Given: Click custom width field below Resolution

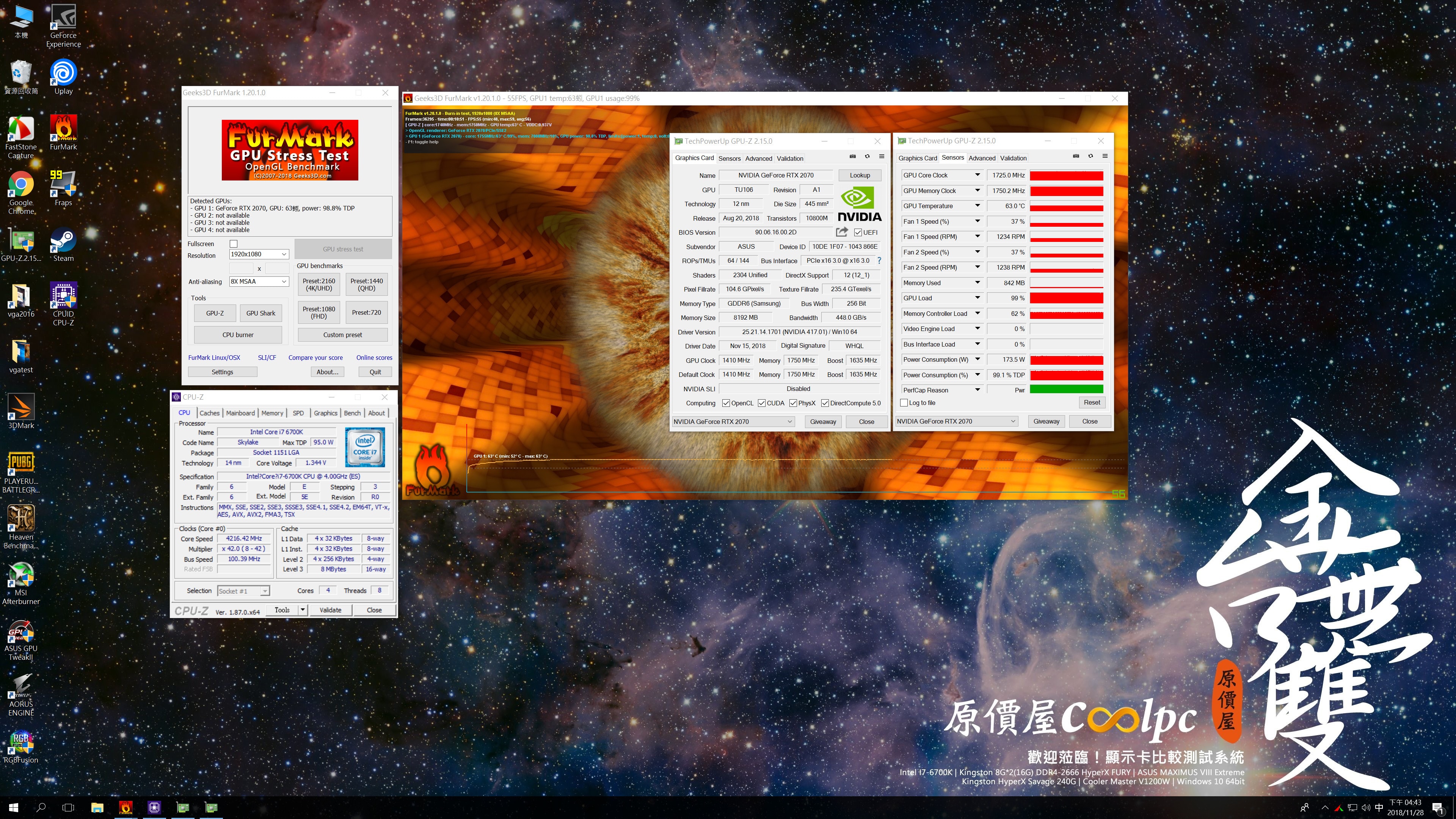Looking at the screenshot, I should pyautogui.click(x=242, y=268).
